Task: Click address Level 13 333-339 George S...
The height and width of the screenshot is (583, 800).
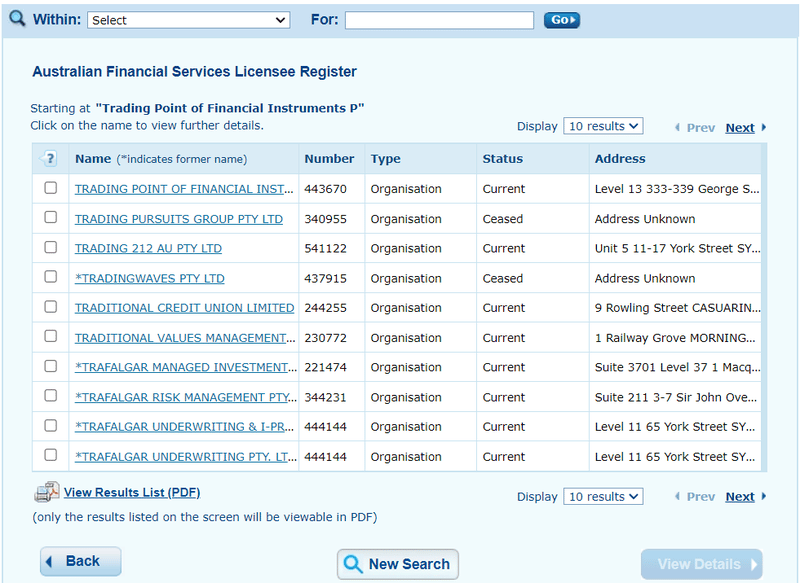Action: click(677, 189)
